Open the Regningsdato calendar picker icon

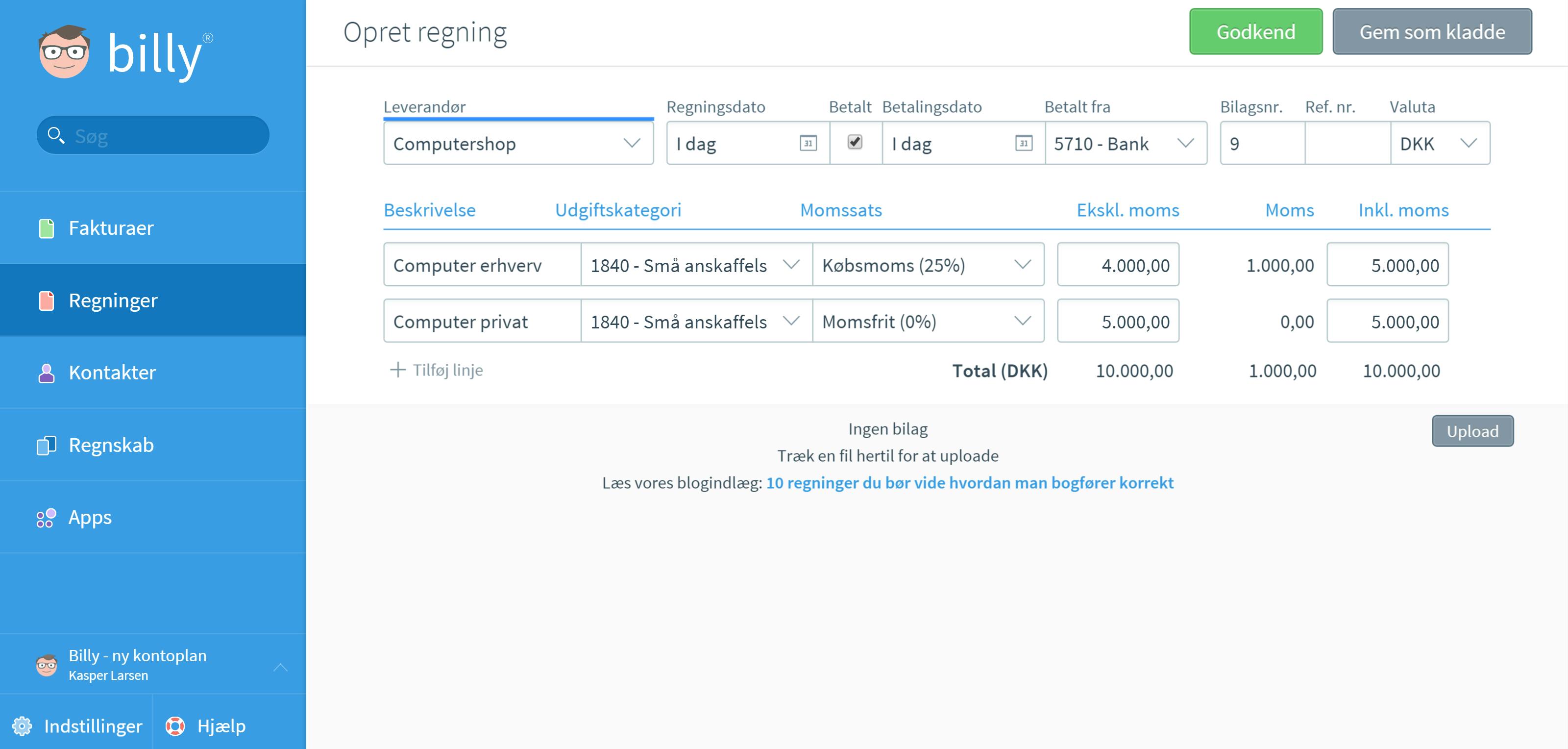808,143
